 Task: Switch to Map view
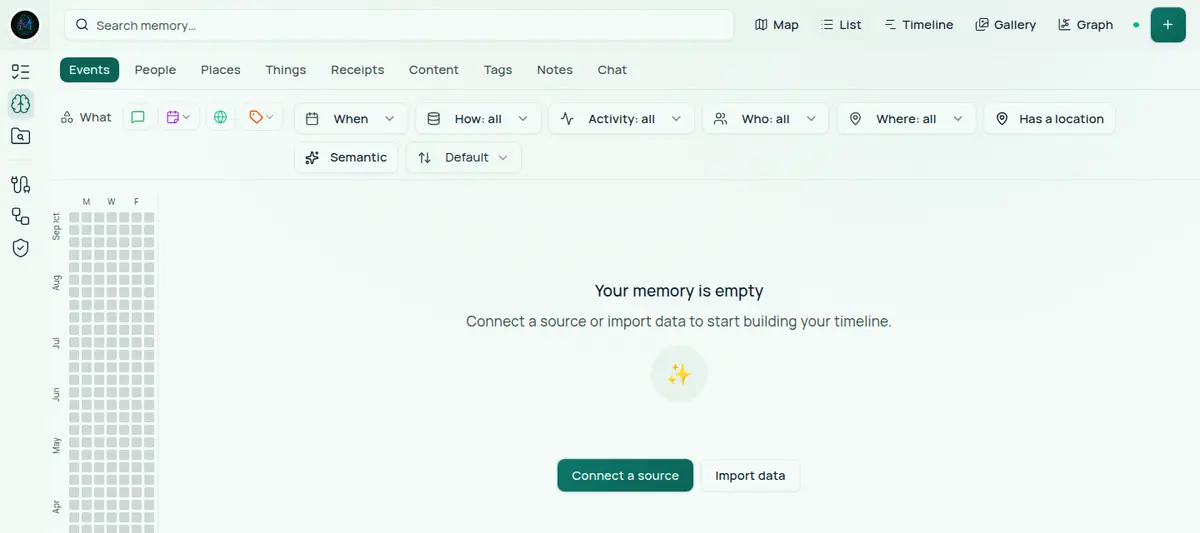point(777,25)
